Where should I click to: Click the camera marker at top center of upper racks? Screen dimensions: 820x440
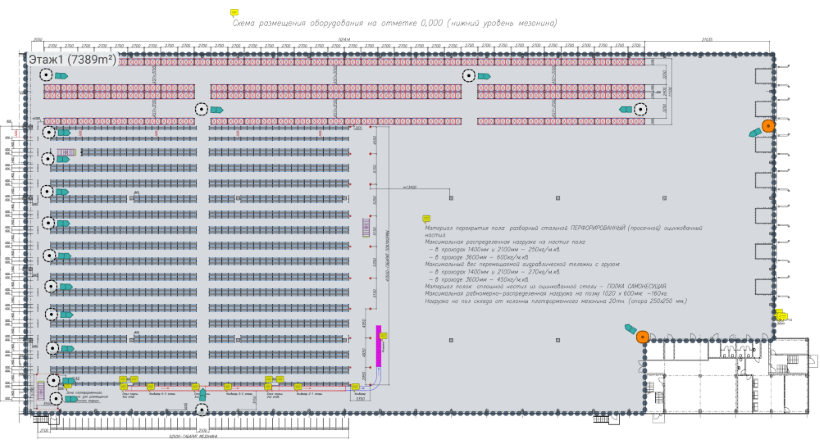point(467,76)
